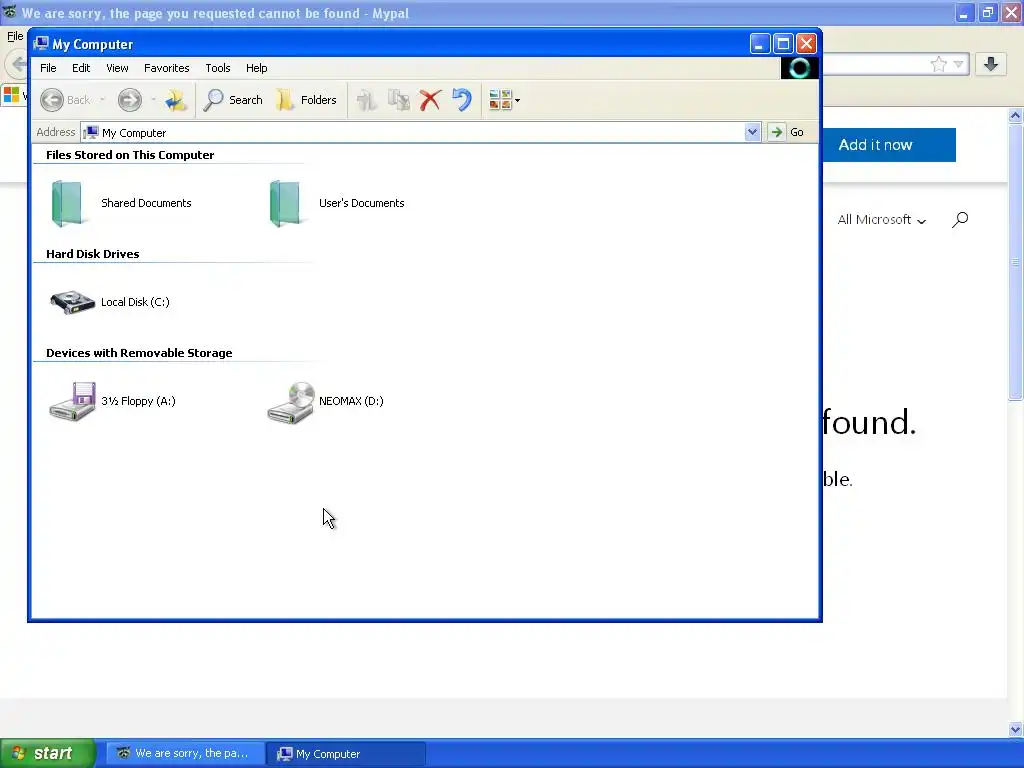Open the Mypal downloads arrow button
Screen dimensions: 1024x768
(x=991, y=64)
